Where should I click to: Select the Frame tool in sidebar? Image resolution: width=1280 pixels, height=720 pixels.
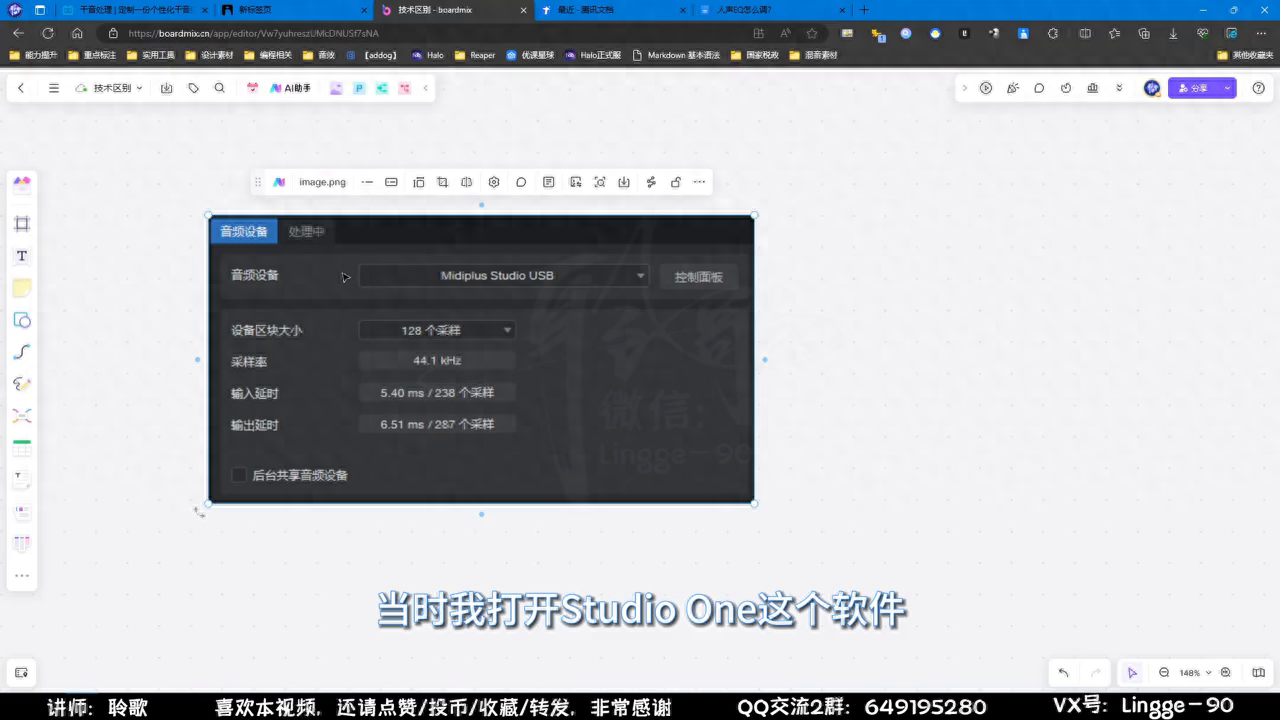coord(21,224)
